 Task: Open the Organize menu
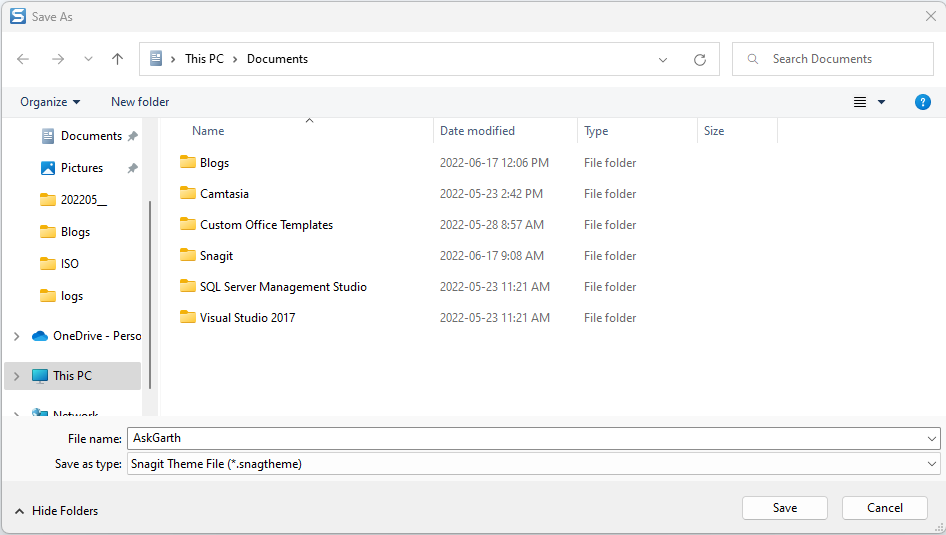[50, 102]
